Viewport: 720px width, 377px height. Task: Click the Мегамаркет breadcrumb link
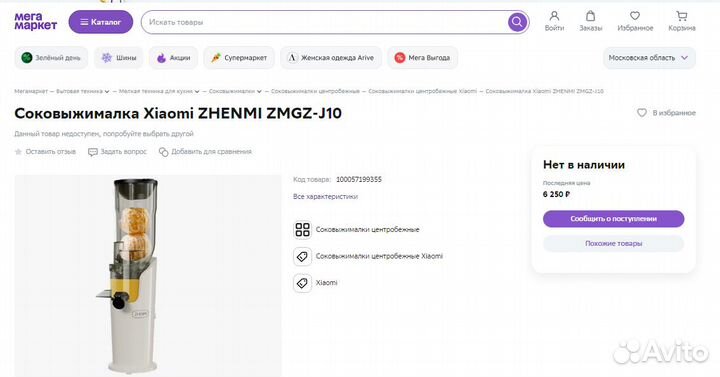pyautogui.click(x=31, y=91)
